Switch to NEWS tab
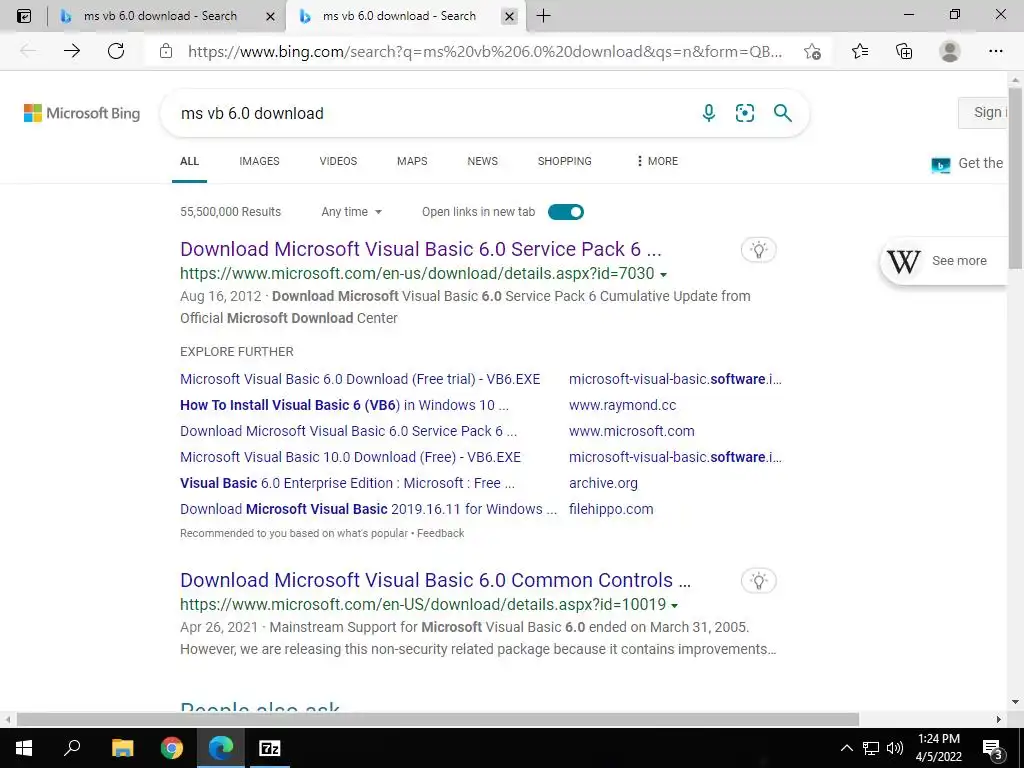This screenshot has height=768, width=1024. click(x=483, y=161)
